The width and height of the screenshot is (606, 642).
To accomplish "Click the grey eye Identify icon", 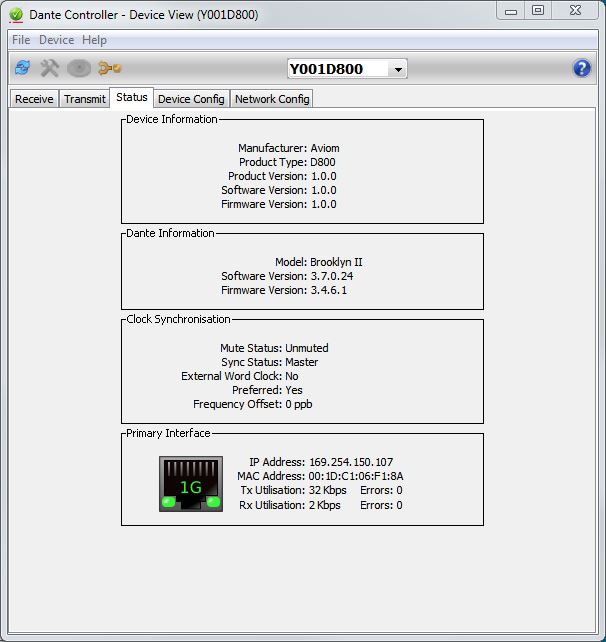I will [79, 69].
